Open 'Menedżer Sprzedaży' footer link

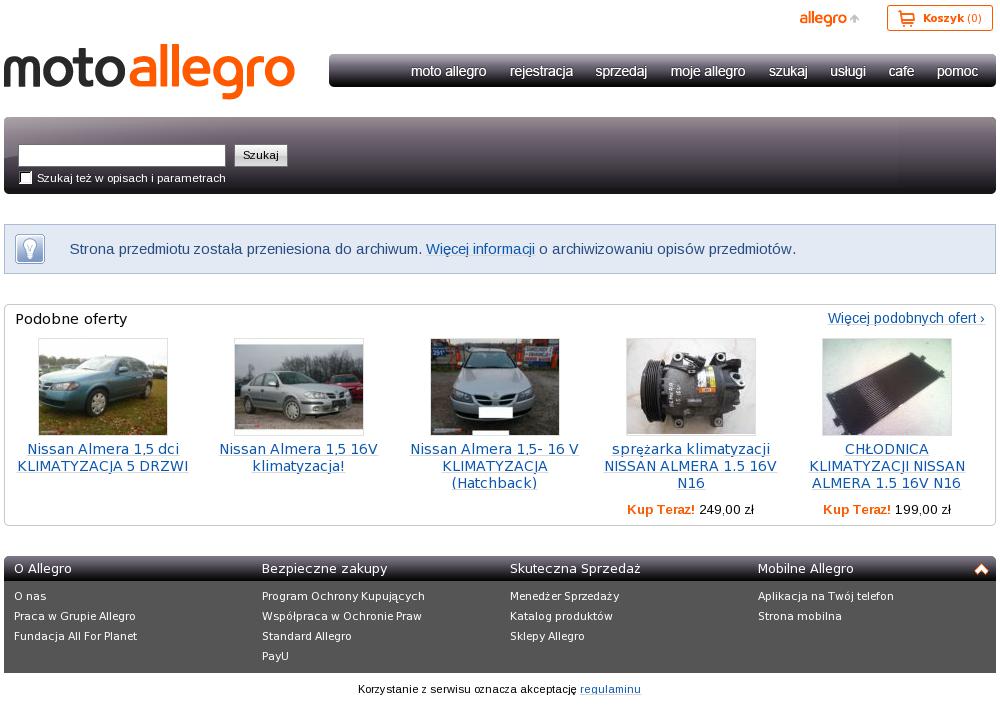pos(564,596)
